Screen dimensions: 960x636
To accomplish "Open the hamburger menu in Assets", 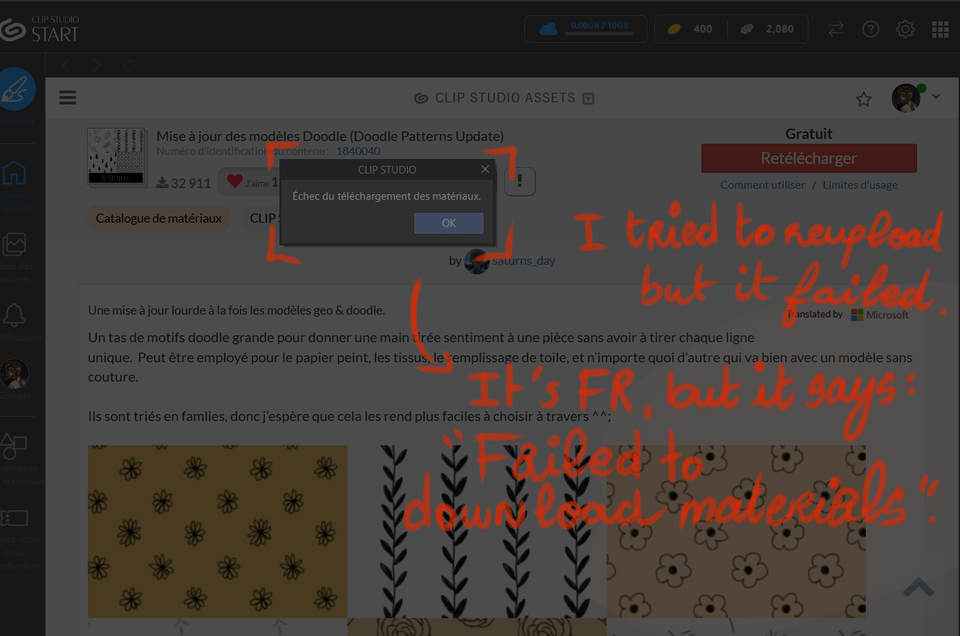I will click(68, 97).
